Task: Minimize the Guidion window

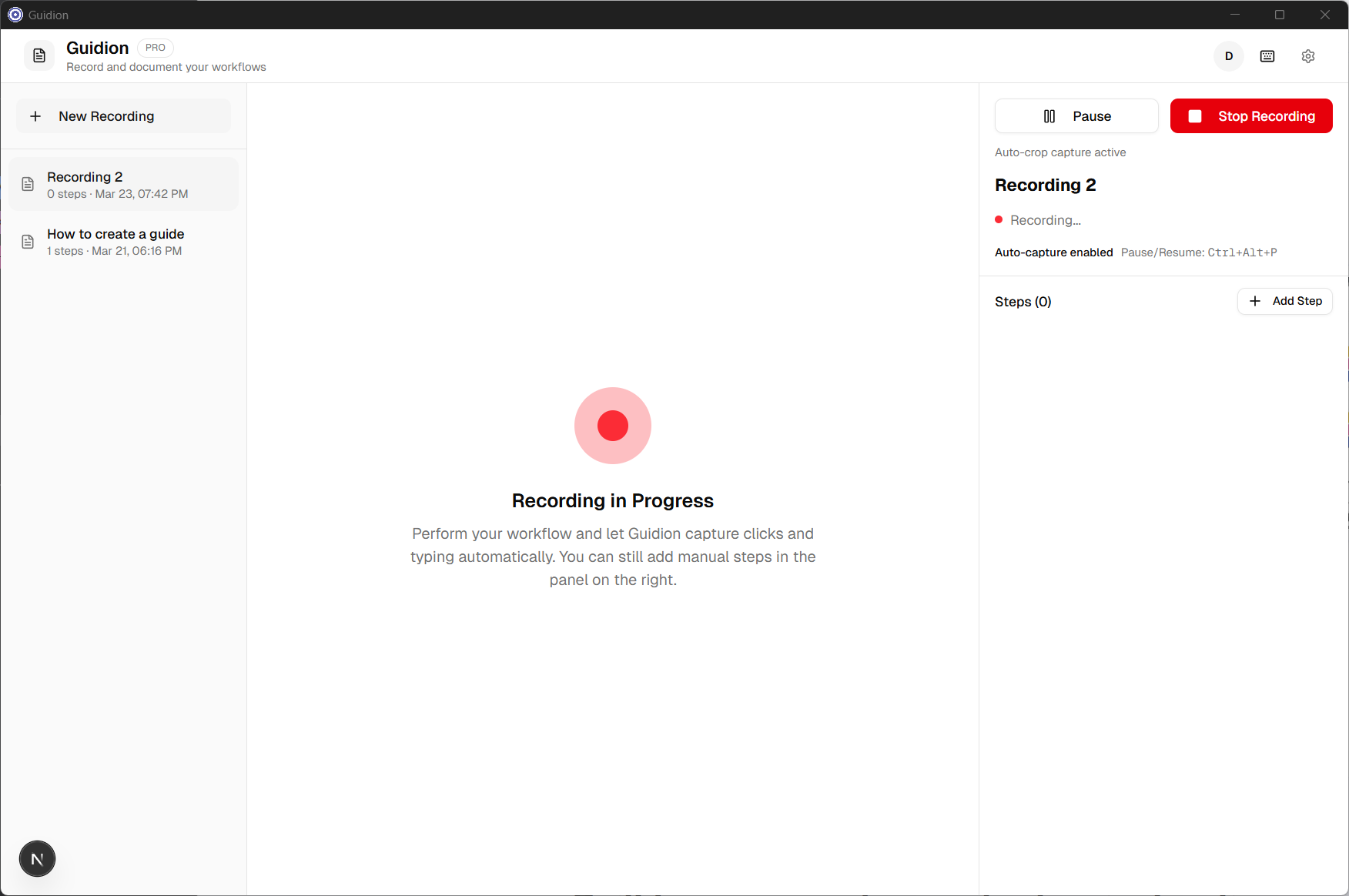Action: point(1235,15)
